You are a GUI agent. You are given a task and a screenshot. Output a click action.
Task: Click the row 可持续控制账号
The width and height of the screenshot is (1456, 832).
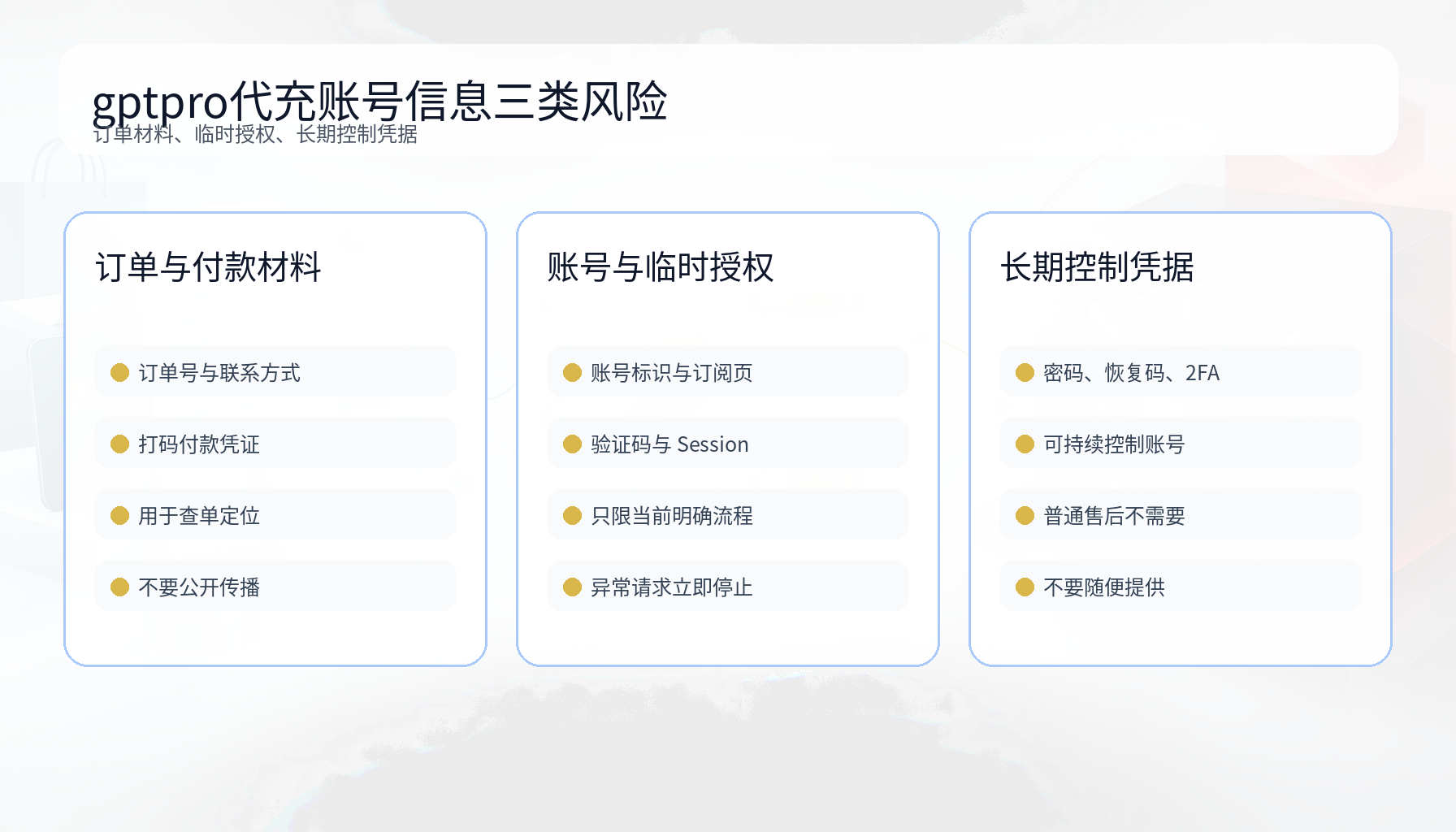(x=1181, y=444)
